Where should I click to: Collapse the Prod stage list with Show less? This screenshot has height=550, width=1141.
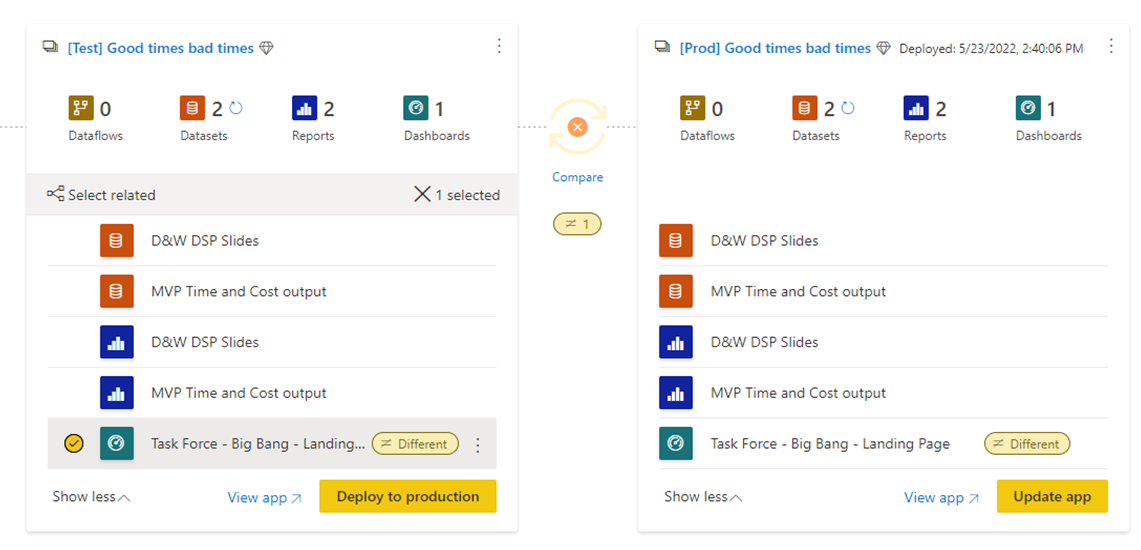(704, 497)
